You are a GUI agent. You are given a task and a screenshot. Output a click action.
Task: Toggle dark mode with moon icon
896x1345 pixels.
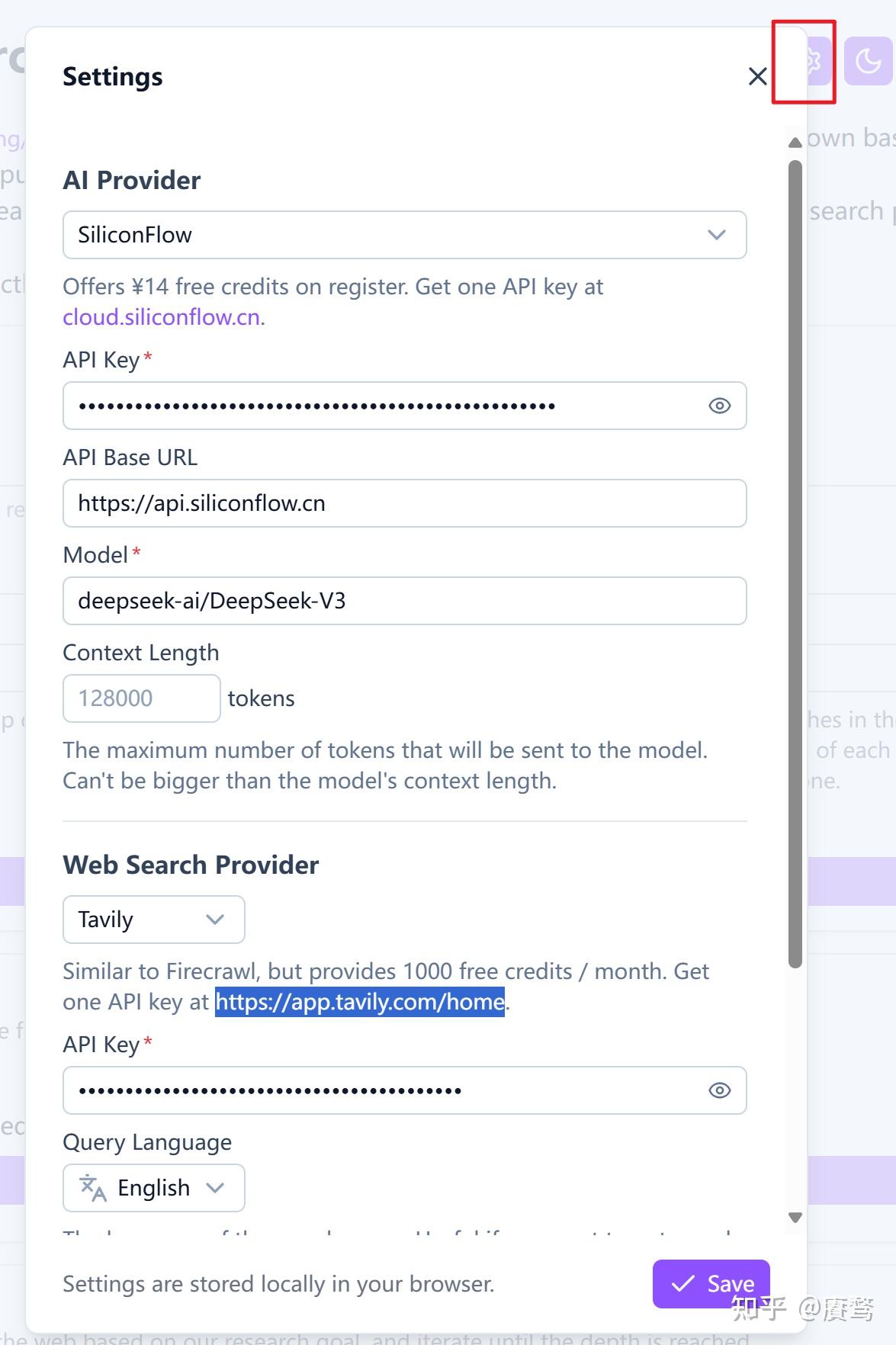(868, 60)
